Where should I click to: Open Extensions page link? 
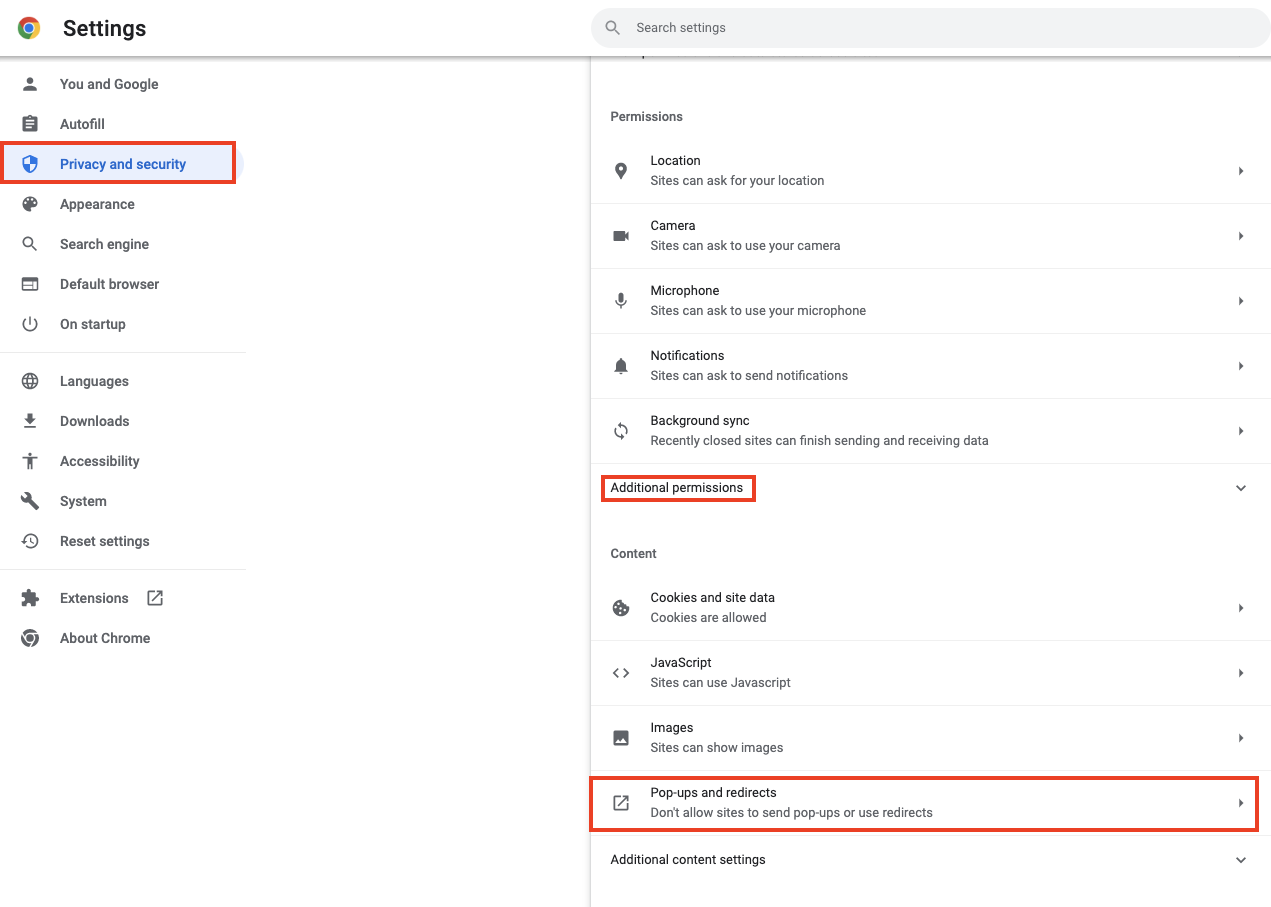94,598
